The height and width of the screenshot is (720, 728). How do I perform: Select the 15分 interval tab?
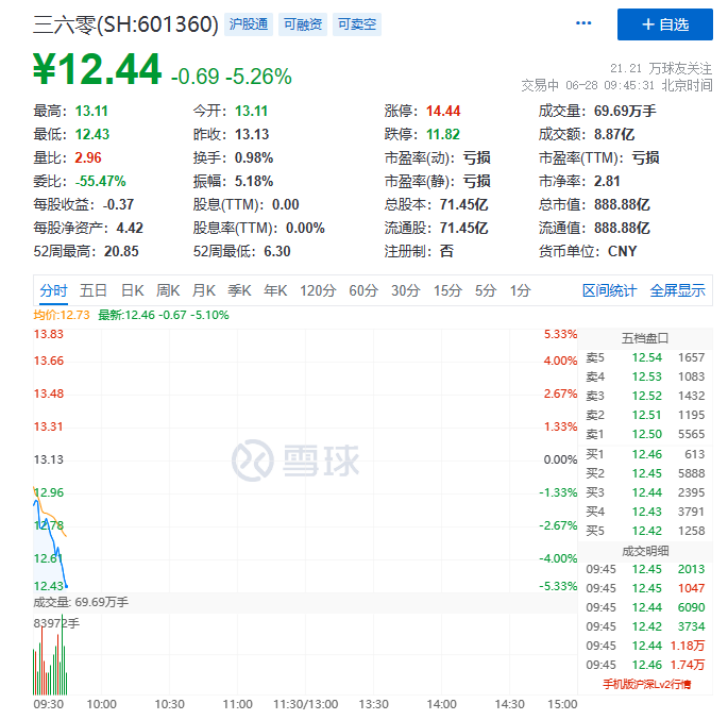coord(446,291)
